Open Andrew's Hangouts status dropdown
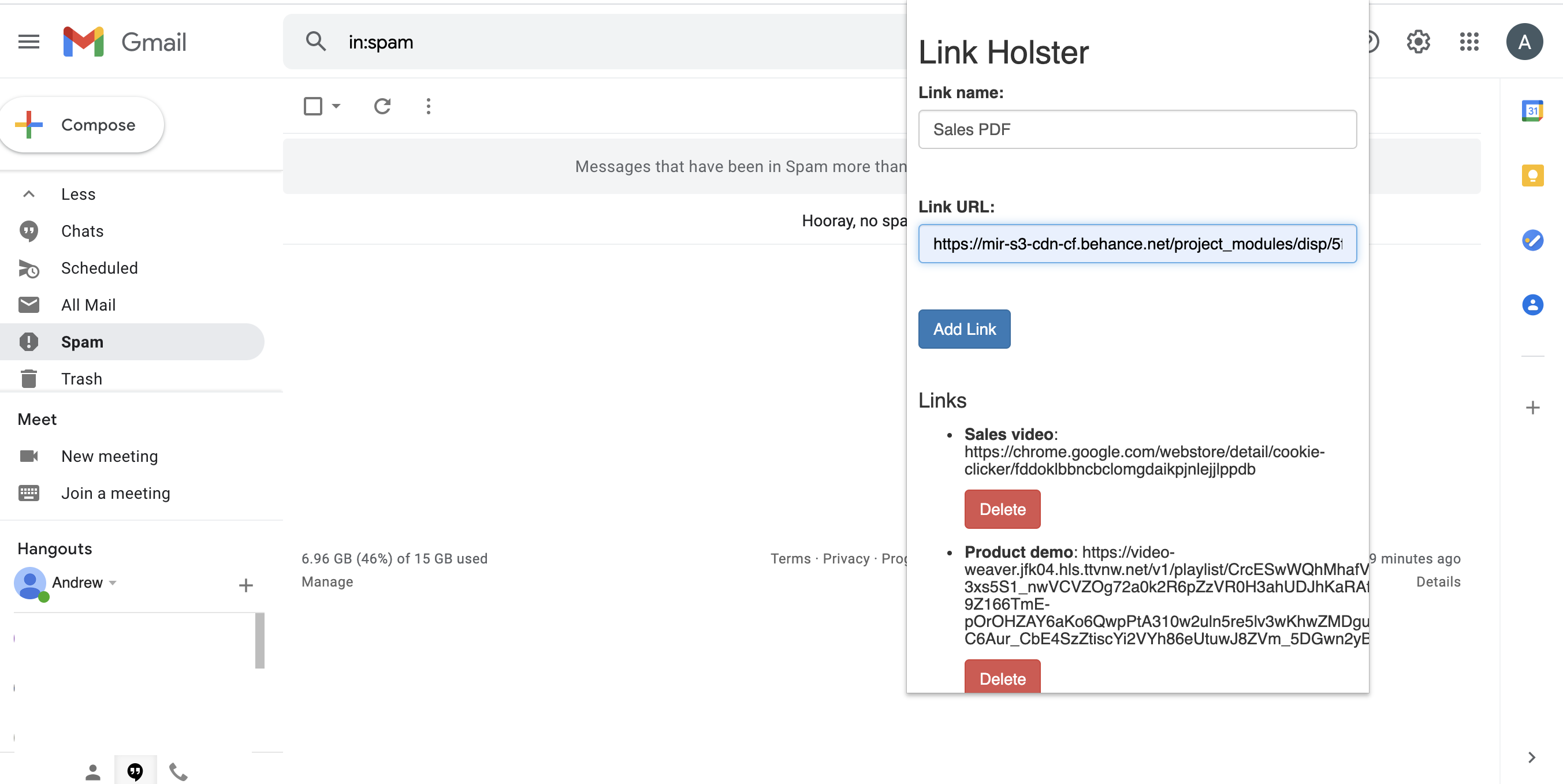This screenshot has height=784, width=1563. (113, 583)
